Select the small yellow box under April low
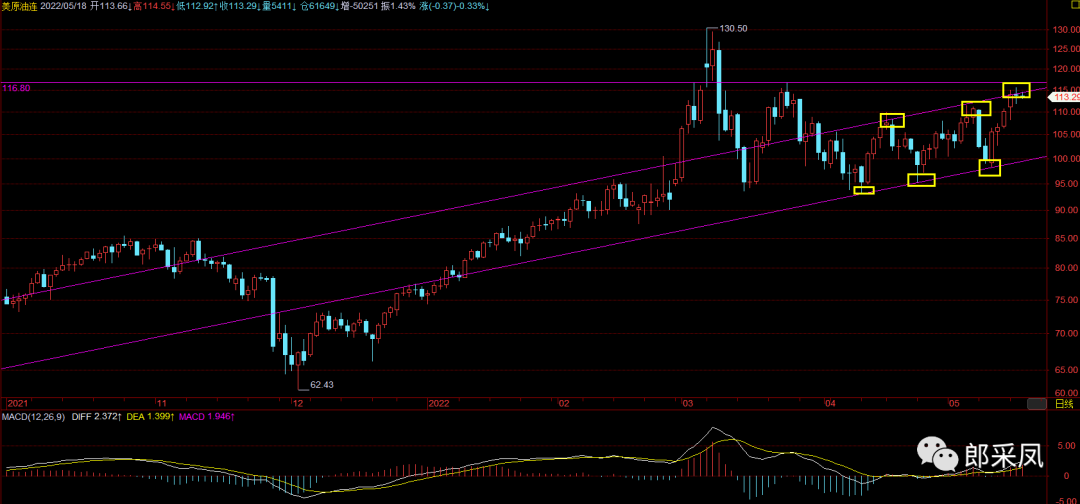Screen dimensions: 1080x504 (864, 189)
